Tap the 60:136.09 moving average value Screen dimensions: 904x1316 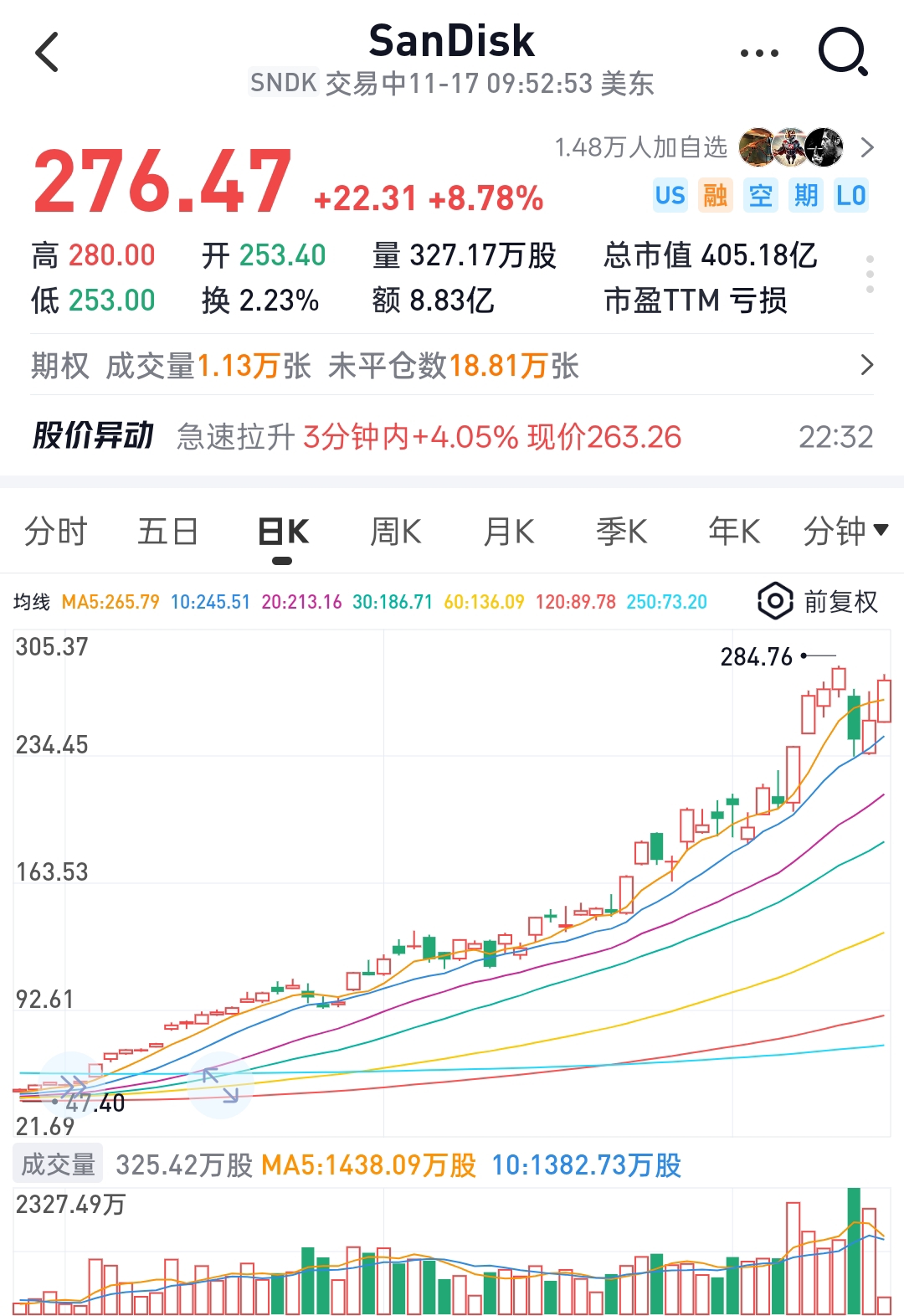coord(484,602)
